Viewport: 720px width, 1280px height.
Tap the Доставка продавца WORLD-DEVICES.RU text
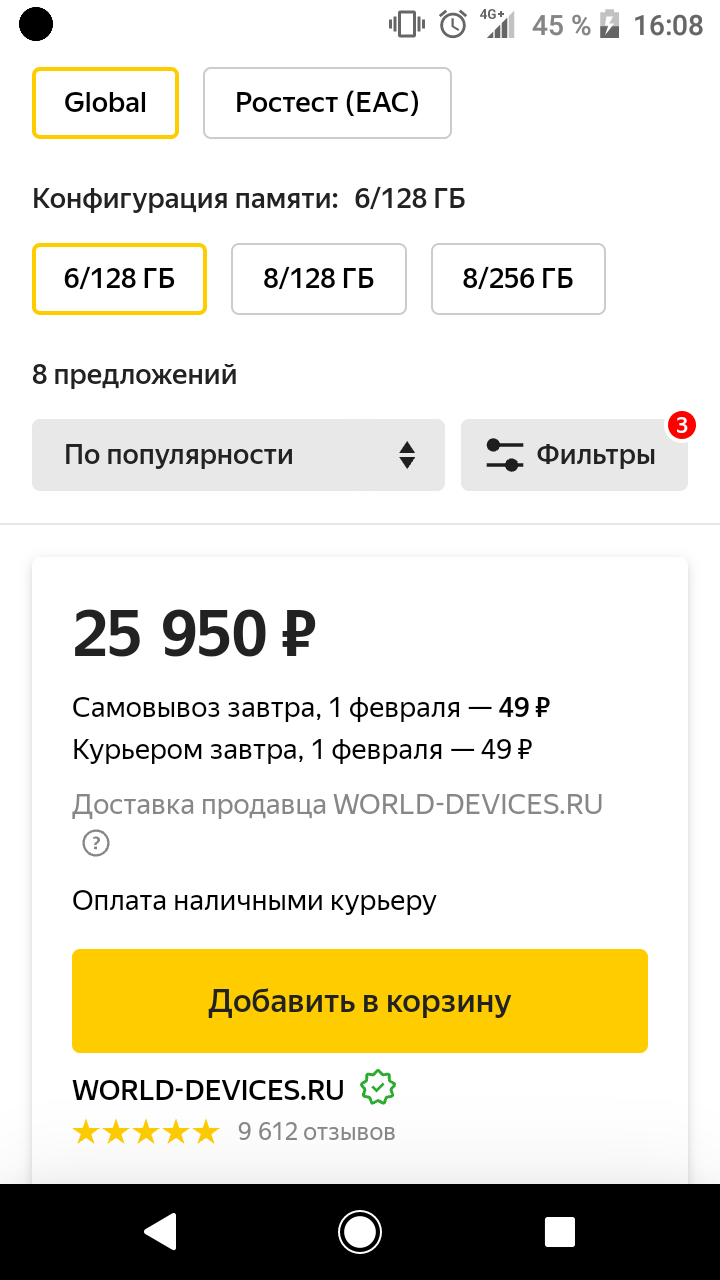point(338,804)
